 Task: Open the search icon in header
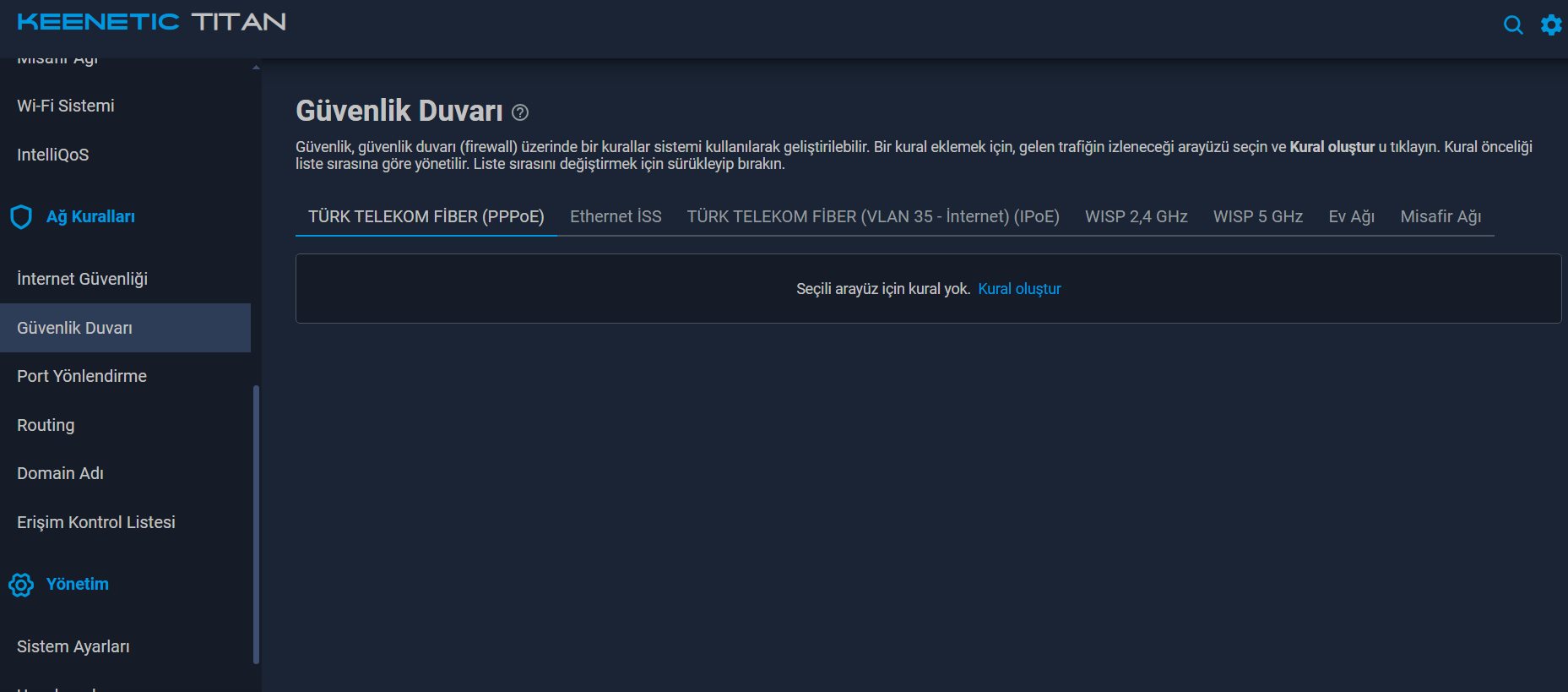[1513, 25]
